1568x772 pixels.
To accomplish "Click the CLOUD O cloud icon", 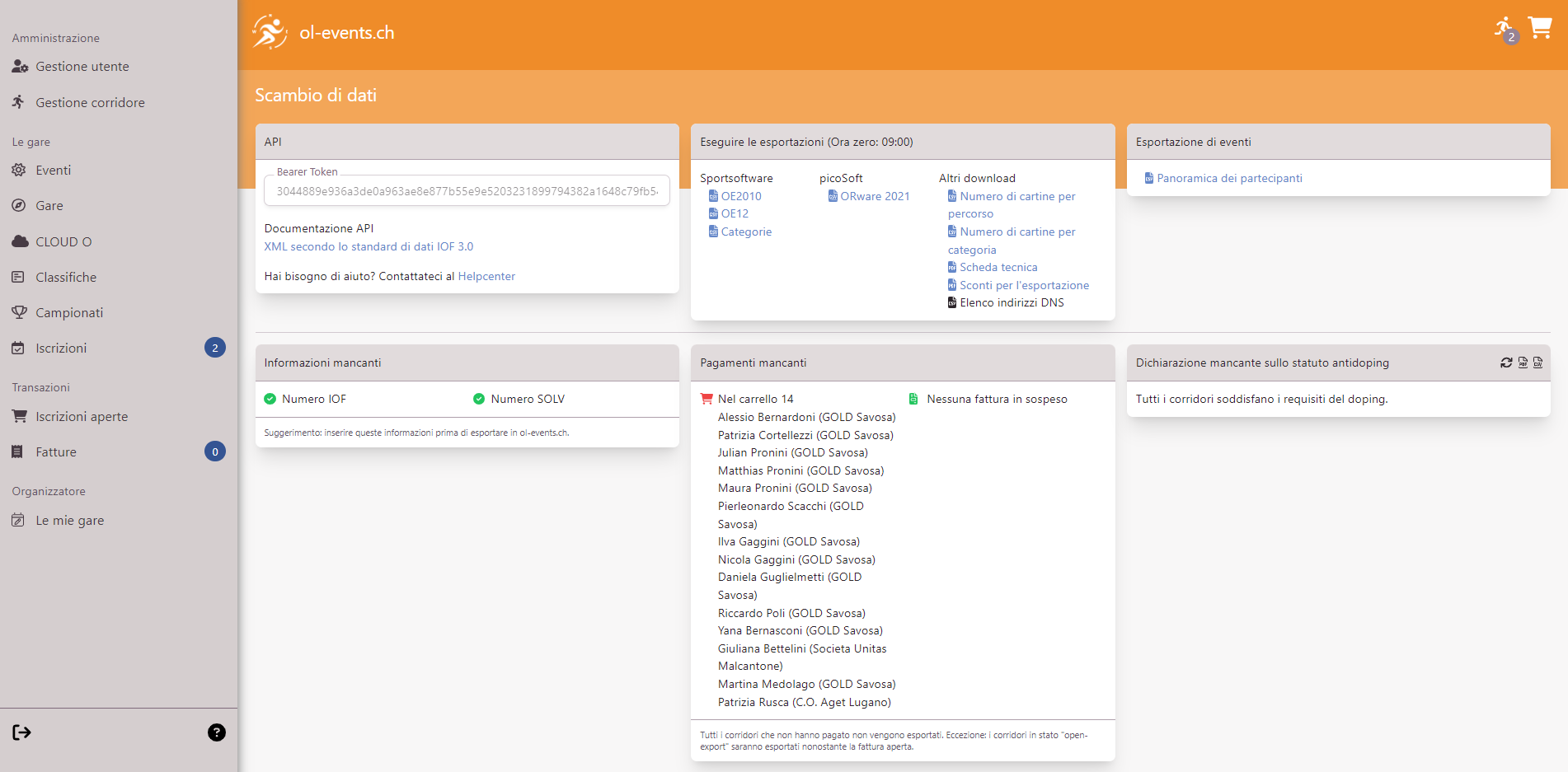I will pos(20,241).
